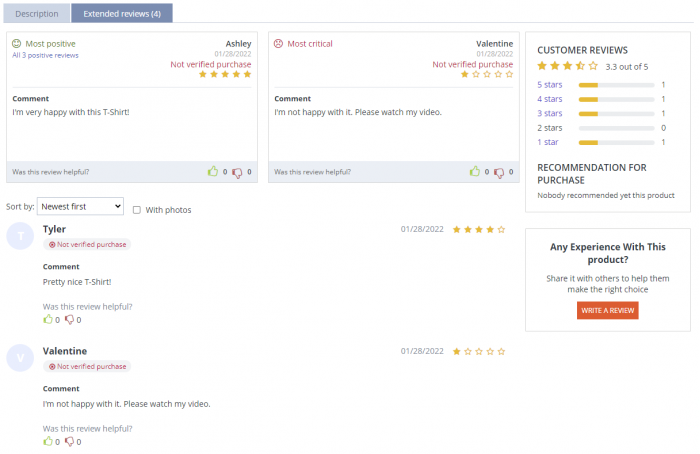
Task: Click the 4 stars rating bar
Action: [x=617, y=99]
